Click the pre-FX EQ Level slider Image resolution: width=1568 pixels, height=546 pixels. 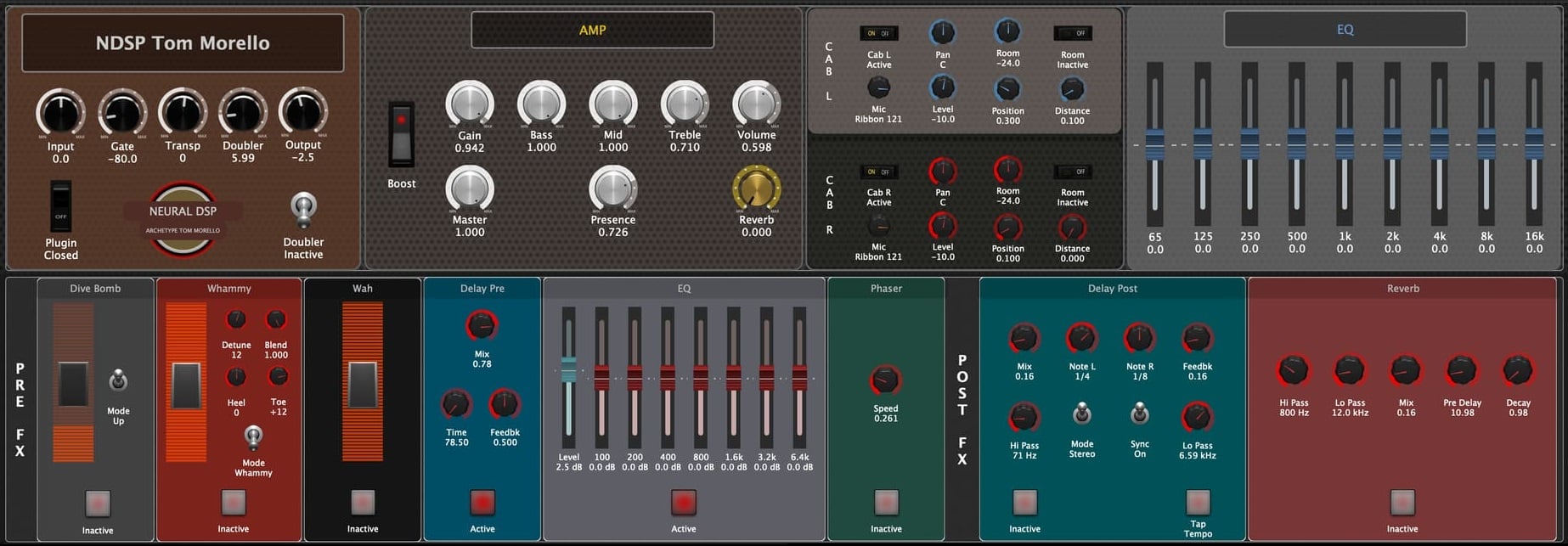568,370
